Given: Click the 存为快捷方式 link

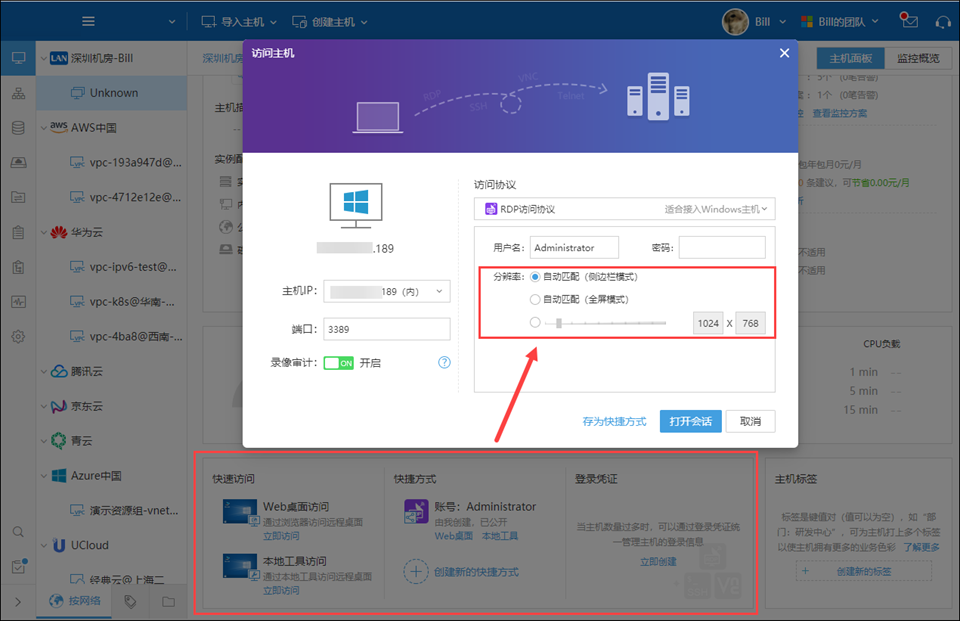Looking at the screenshot, I should [614, 421].
